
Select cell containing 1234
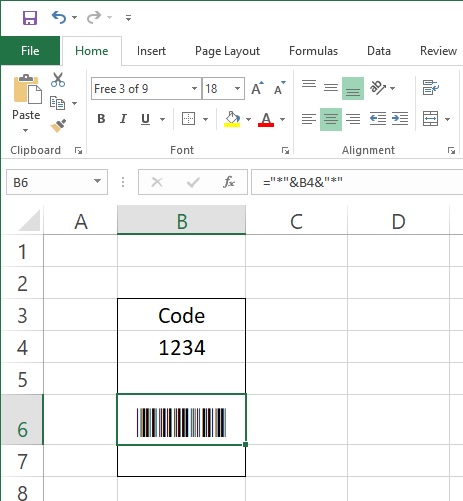pyautogui.click(x=181, y=347)
